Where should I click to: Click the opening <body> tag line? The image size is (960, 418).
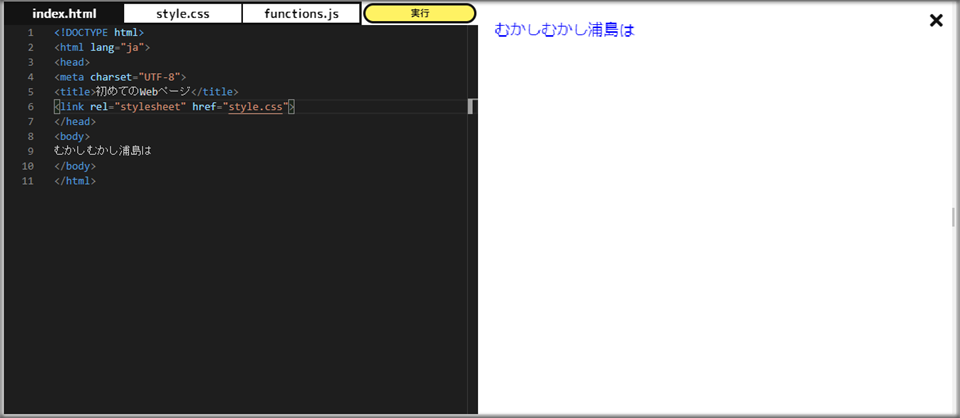[72, 136]
